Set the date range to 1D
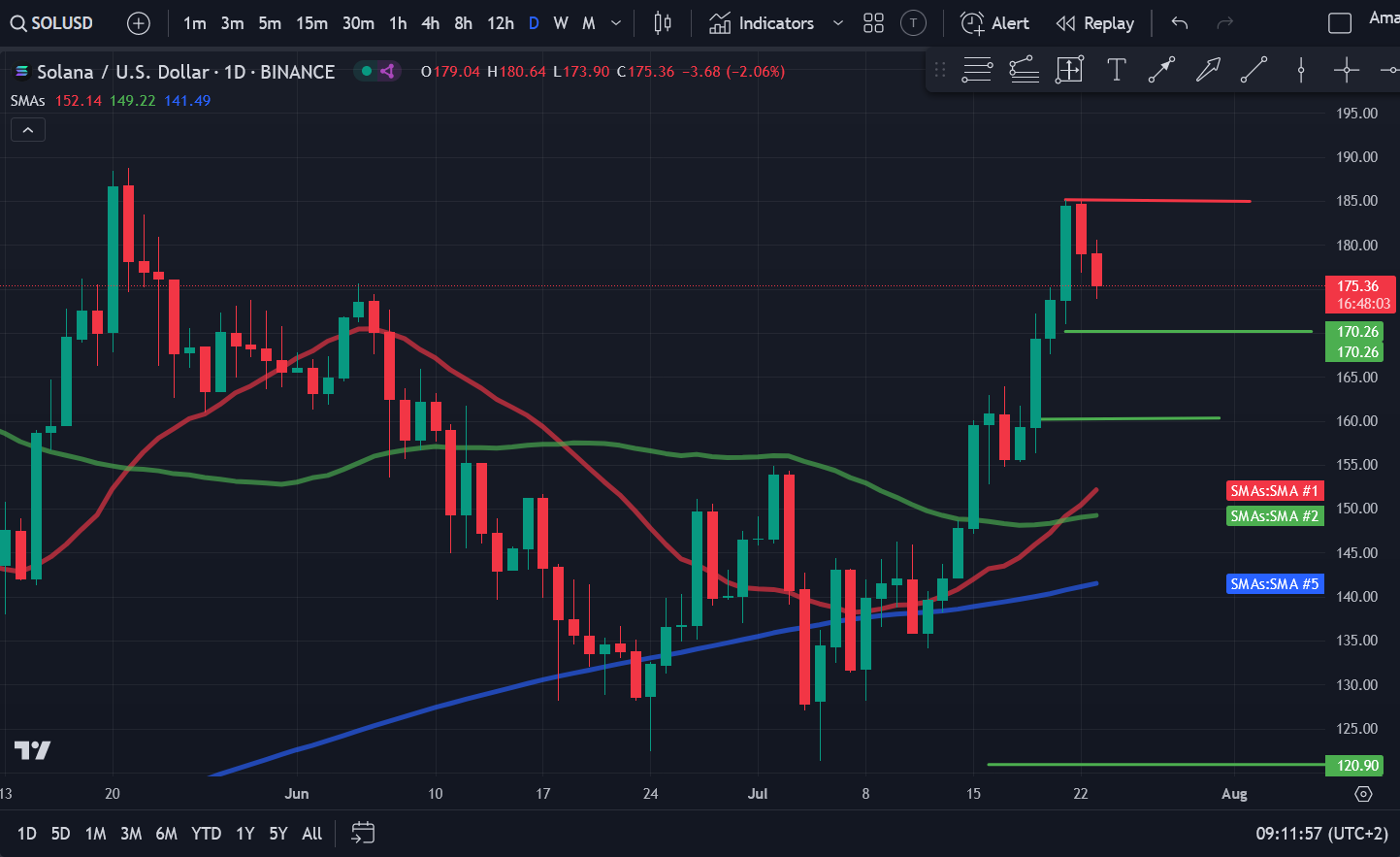This screenshot has width=1400, height=857. tap(27, 834)
